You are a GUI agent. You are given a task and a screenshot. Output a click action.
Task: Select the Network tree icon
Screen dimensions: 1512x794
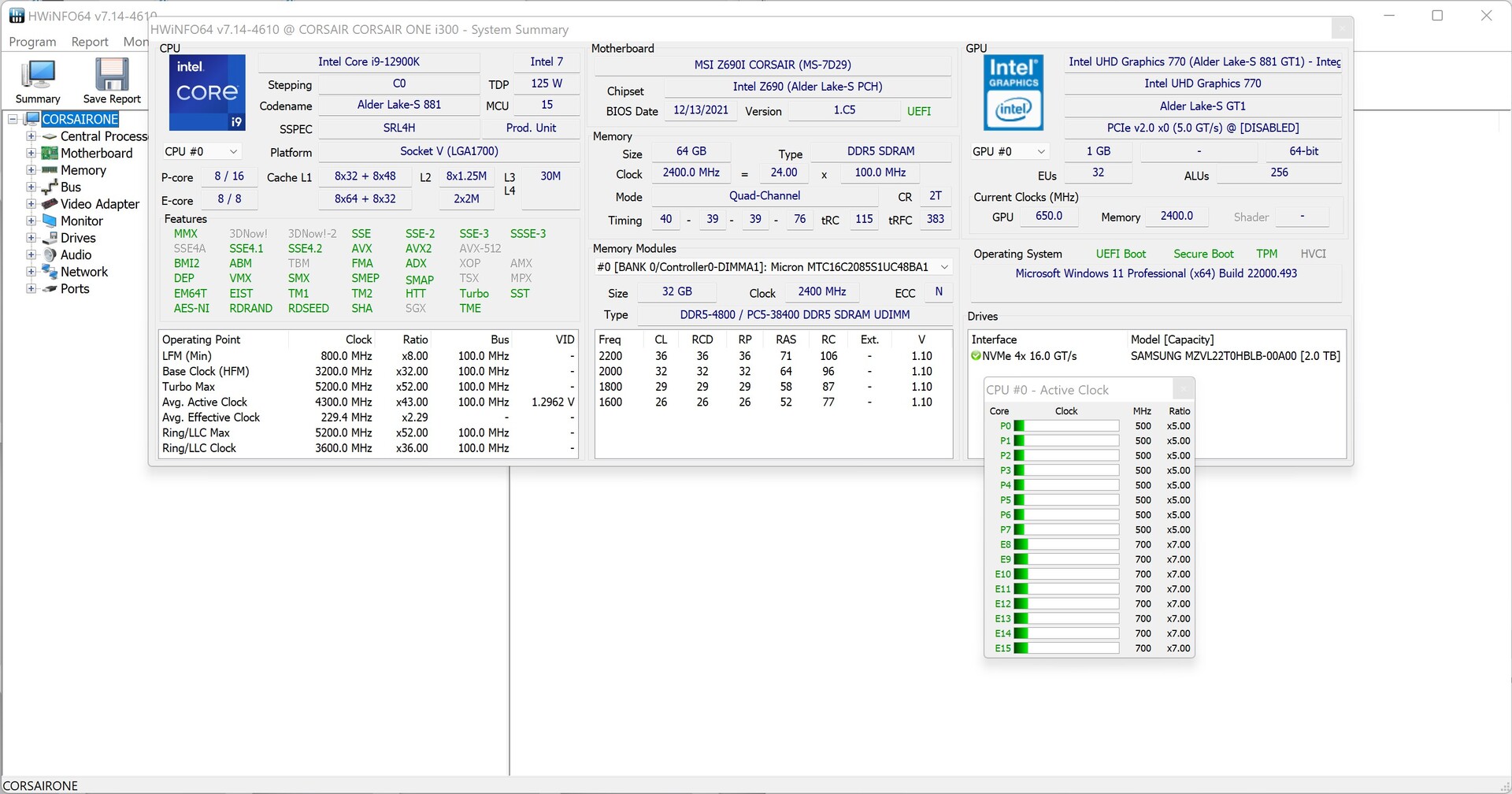click(x=50, y=272)
